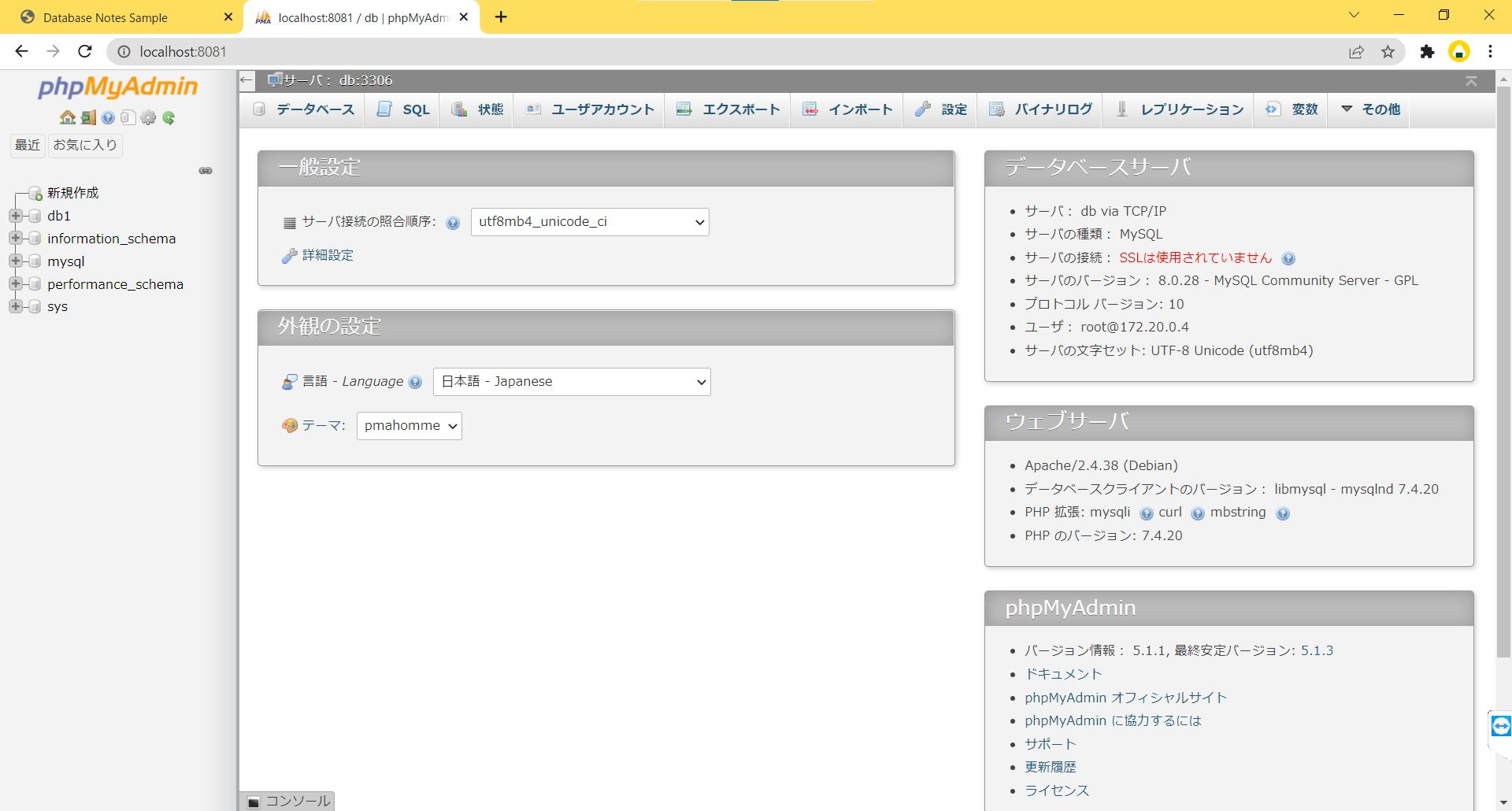Show the お気に入り favorites list
The height and width of the screenshot is (811, 1512).
tap(85, 145)
